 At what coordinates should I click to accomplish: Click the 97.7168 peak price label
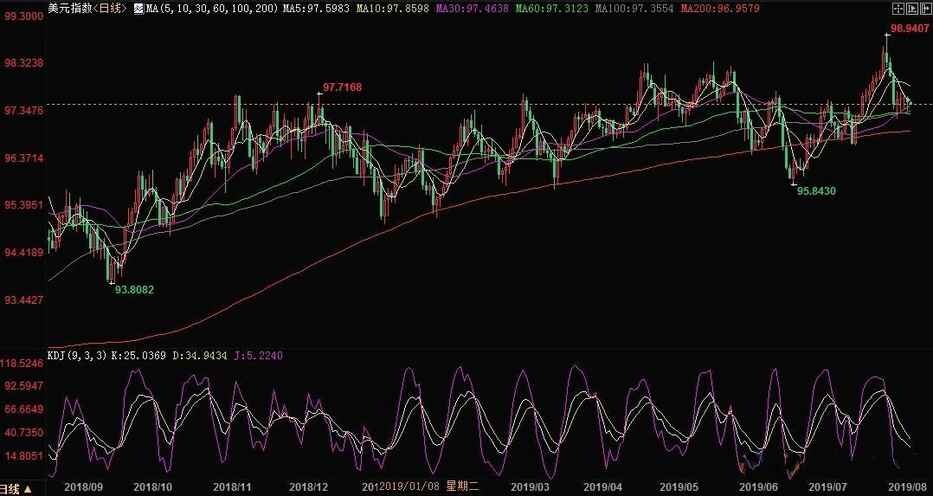pos(342,88)
